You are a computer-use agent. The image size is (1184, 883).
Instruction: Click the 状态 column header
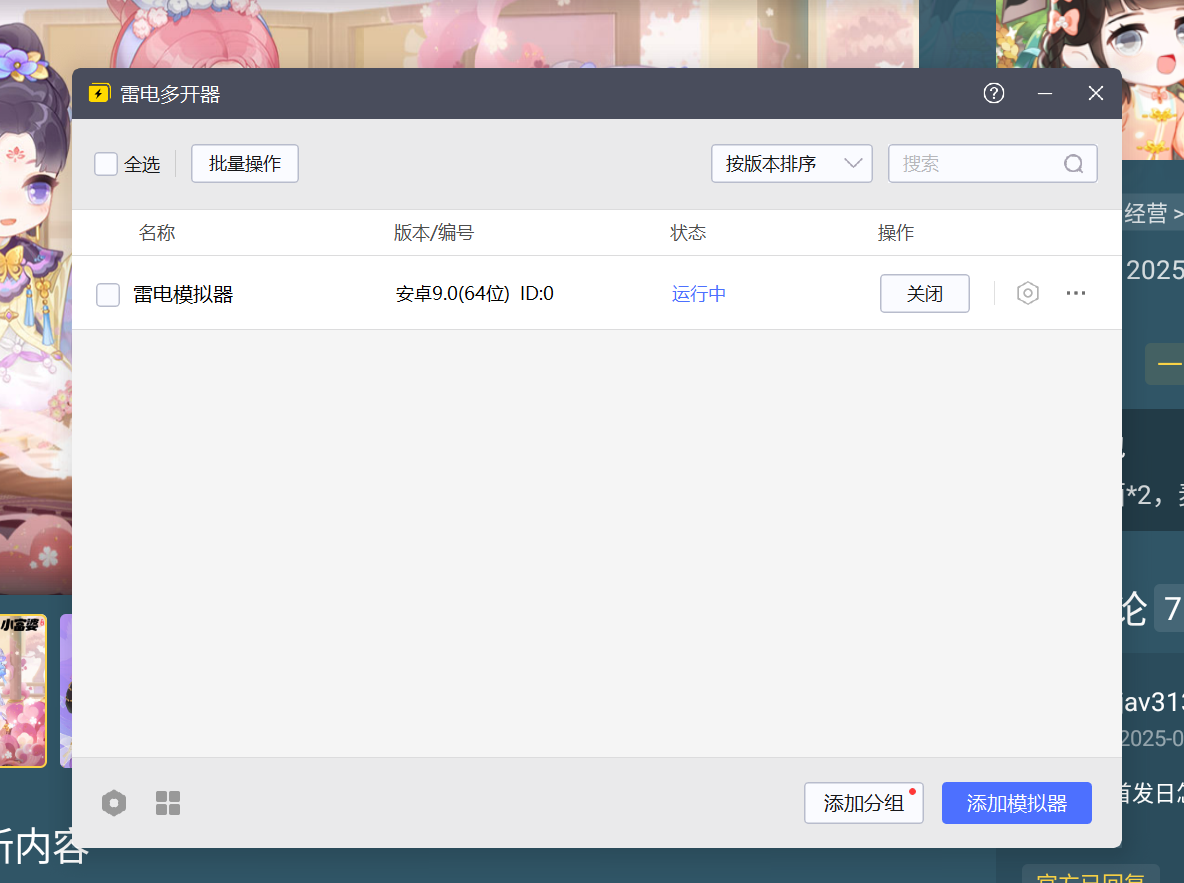point(688,233)
